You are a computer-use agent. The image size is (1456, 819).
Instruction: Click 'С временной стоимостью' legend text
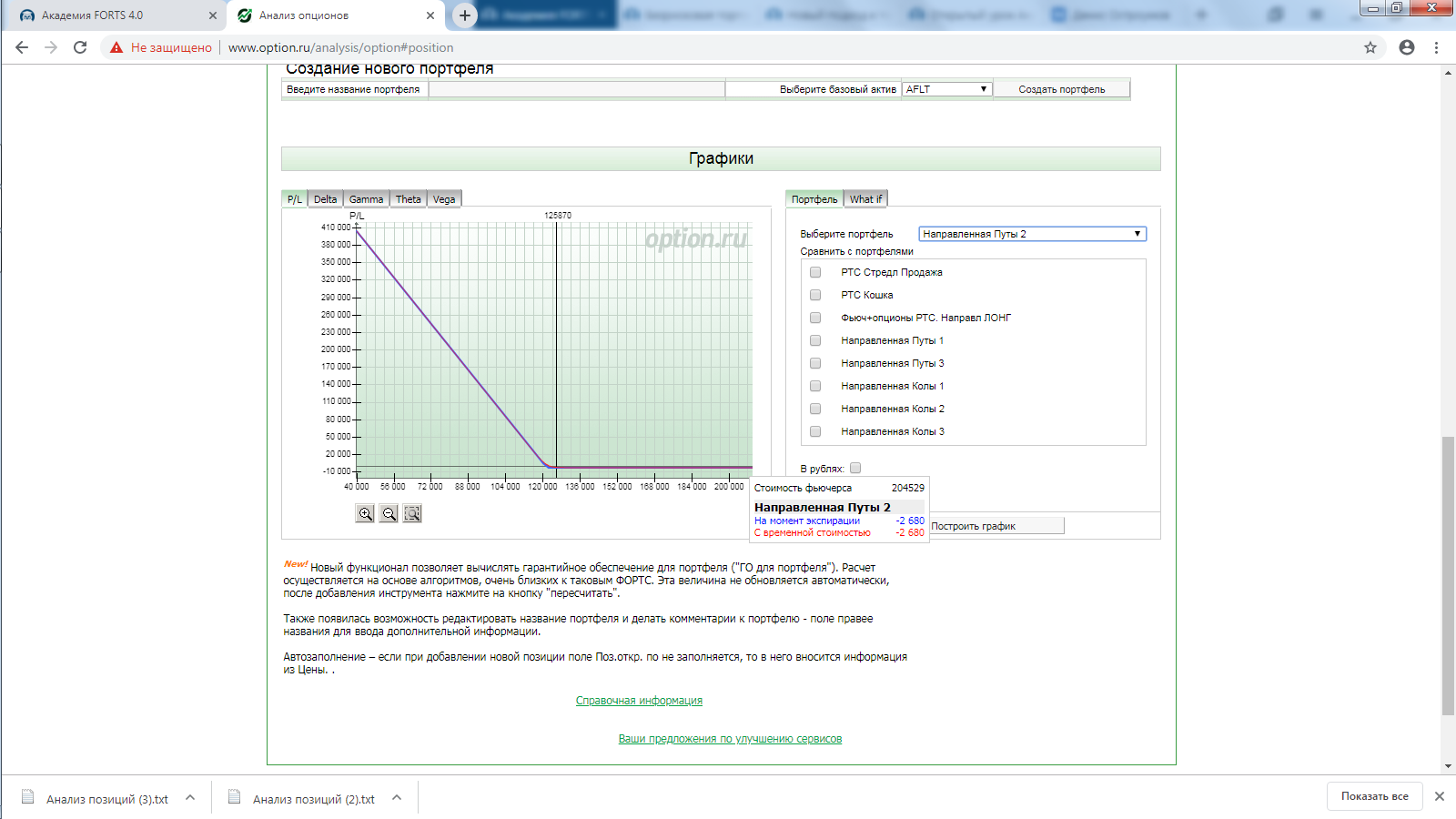tap(813, 532)
